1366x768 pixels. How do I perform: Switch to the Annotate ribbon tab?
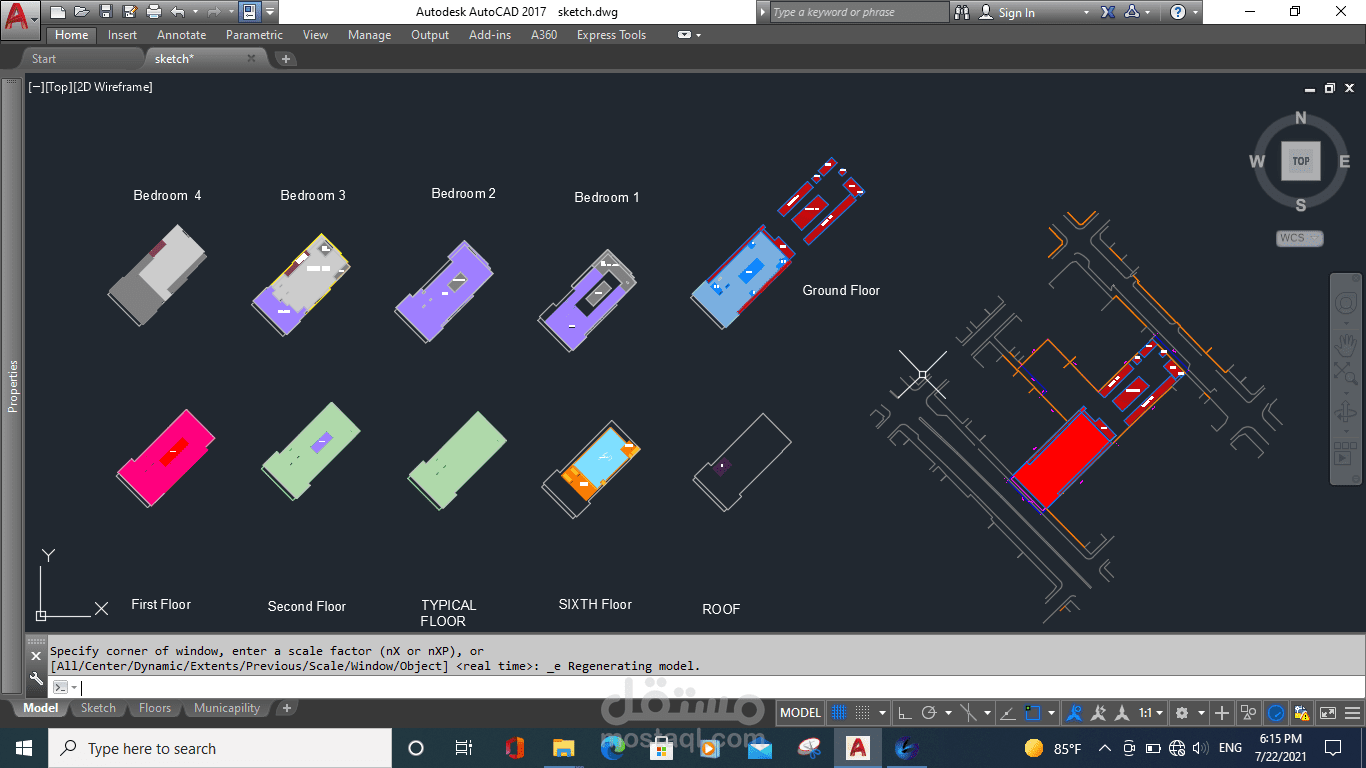[x=181, y=35]
